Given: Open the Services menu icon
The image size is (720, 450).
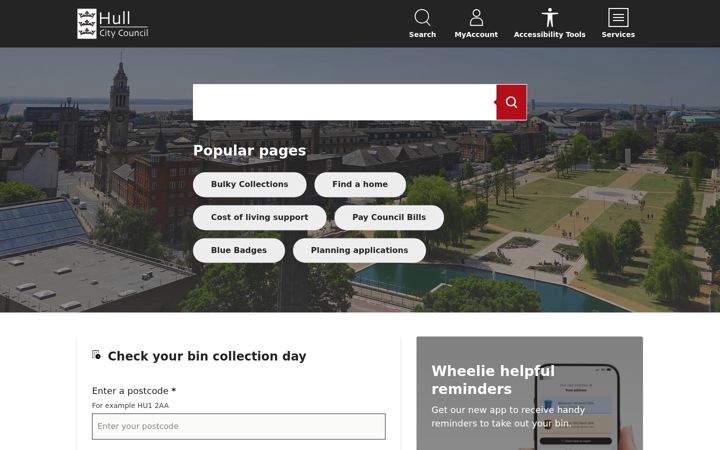Looking at the screenshot, I should (618, 18).
